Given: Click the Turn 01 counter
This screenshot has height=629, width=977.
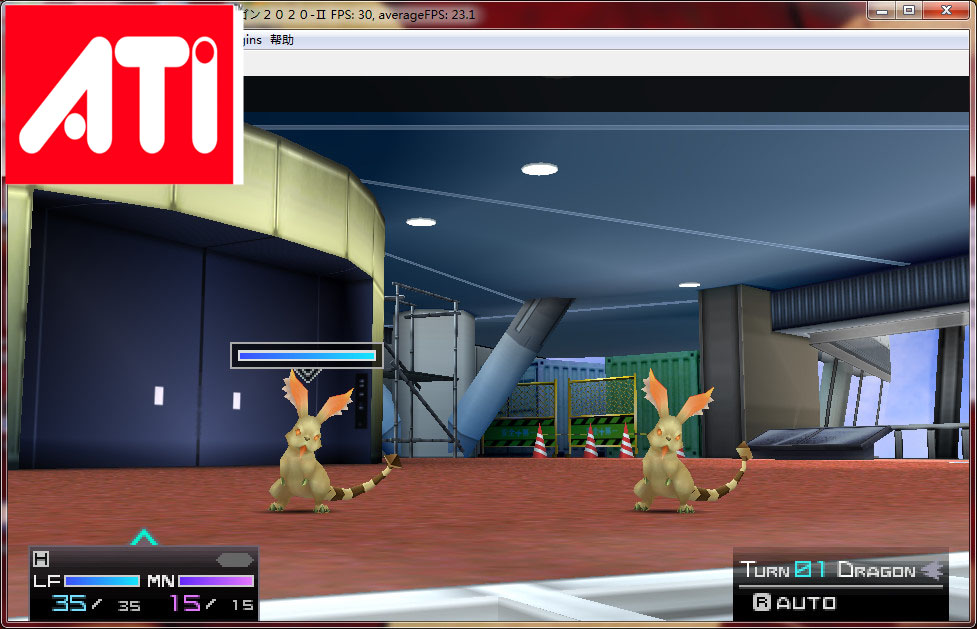Looking at the screenshot, I should tap(783, 569).
